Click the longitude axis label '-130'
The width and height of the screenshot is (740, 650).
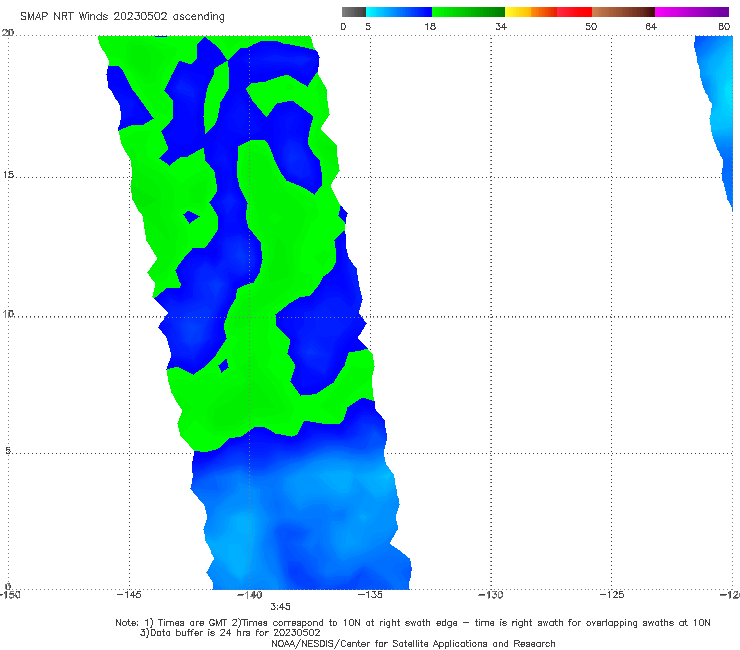click(491, 595)
